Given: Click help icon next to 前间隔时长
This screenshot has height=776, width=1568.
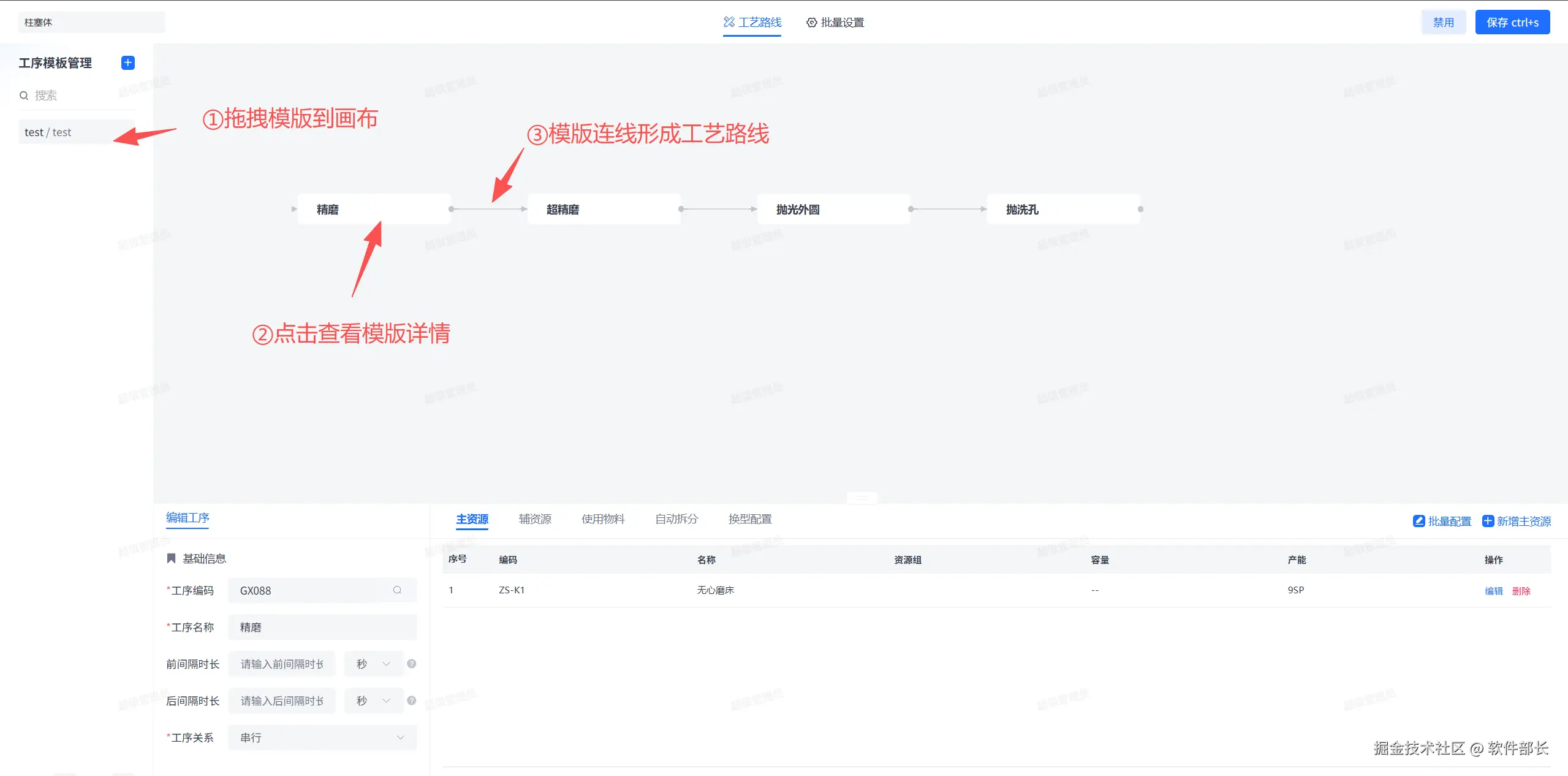Looking at the screenshot, I should [412, 664].
